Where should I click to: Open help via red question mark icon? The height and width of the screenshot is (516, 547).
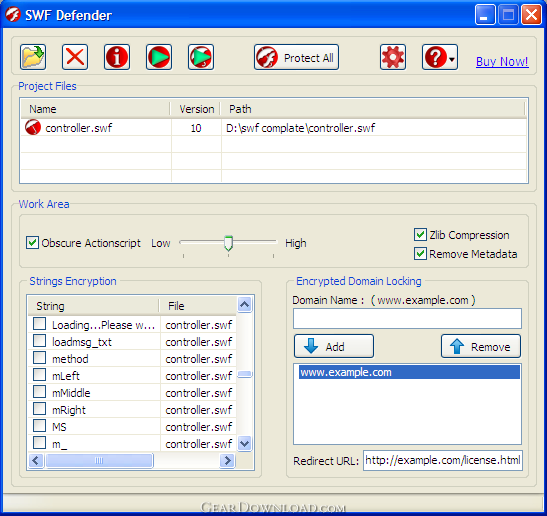tap(435, 57)
